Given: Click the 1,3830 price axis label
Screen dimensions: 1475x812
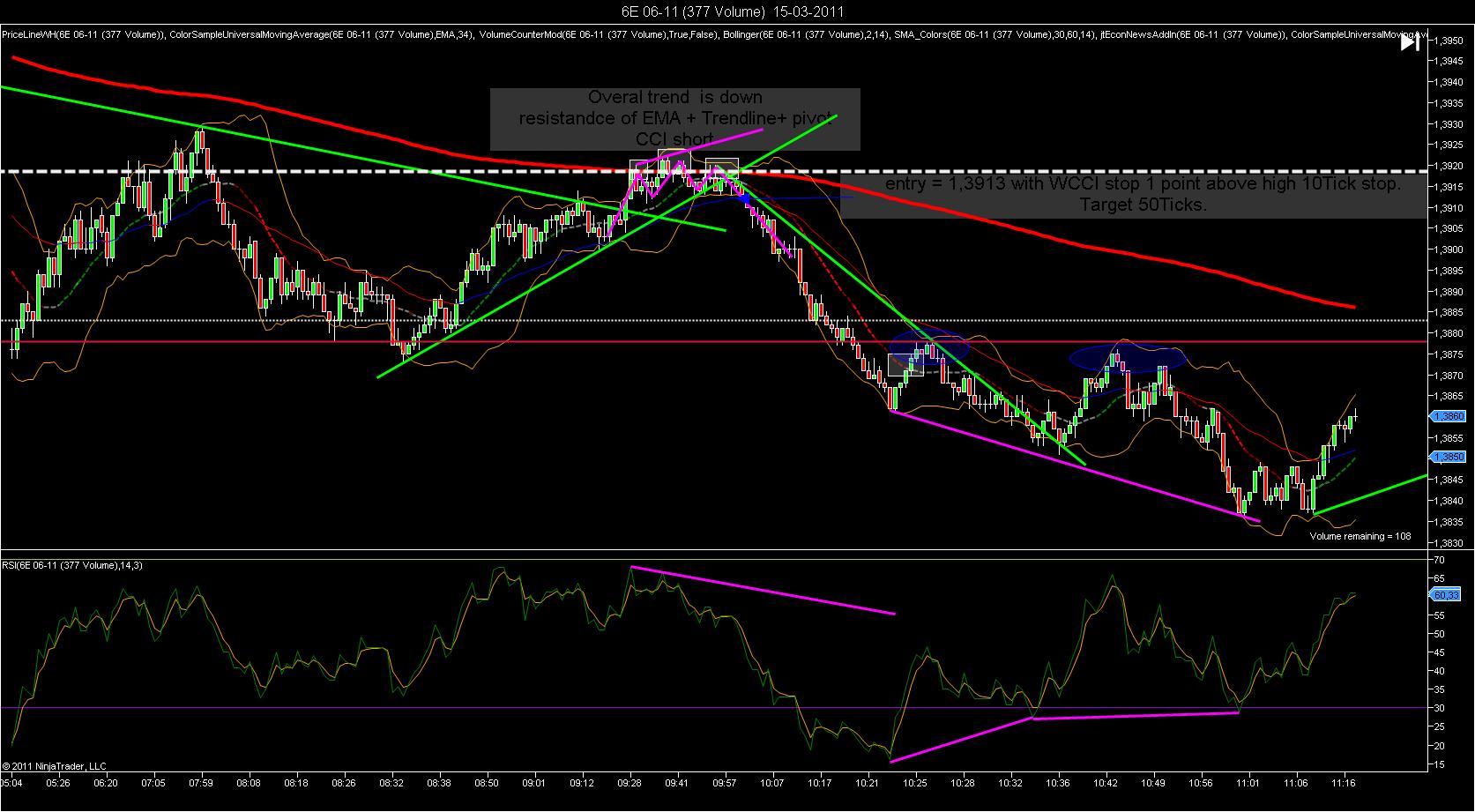Looking at the screenshot, I should tap(1449, 542).
